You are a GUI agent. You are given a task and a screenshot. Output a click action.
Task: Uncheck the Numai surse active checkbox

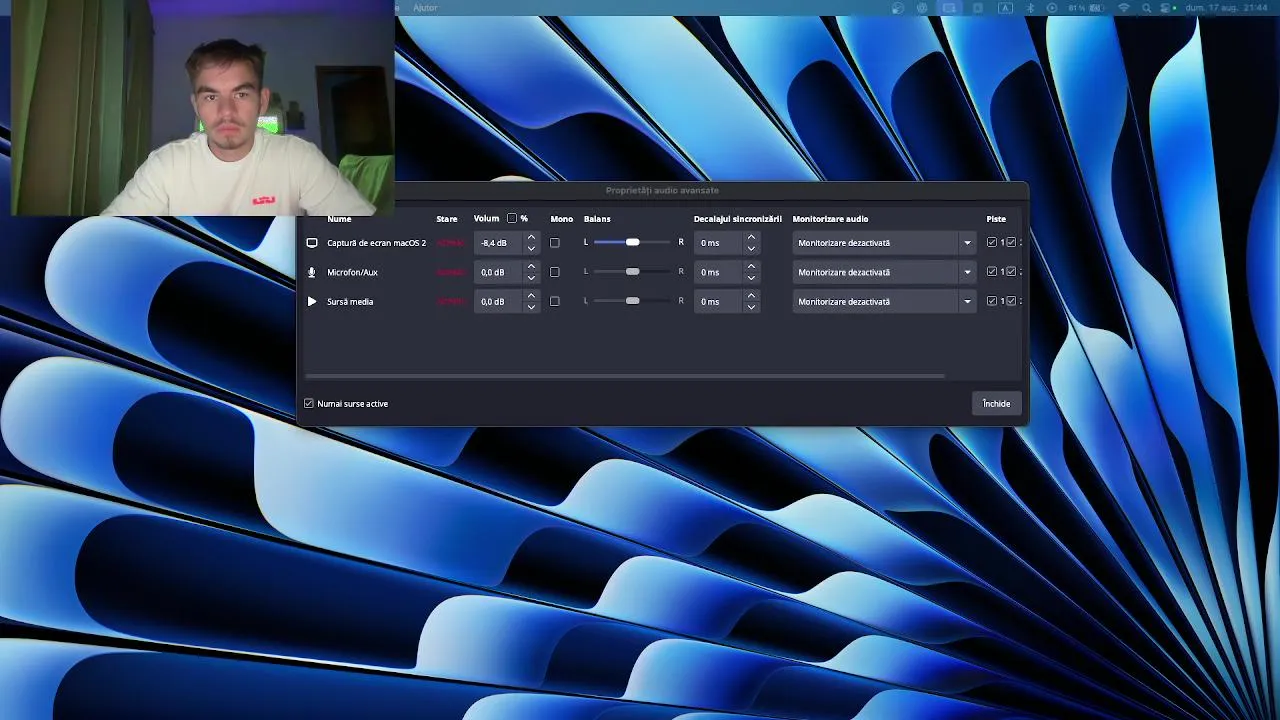309,403
